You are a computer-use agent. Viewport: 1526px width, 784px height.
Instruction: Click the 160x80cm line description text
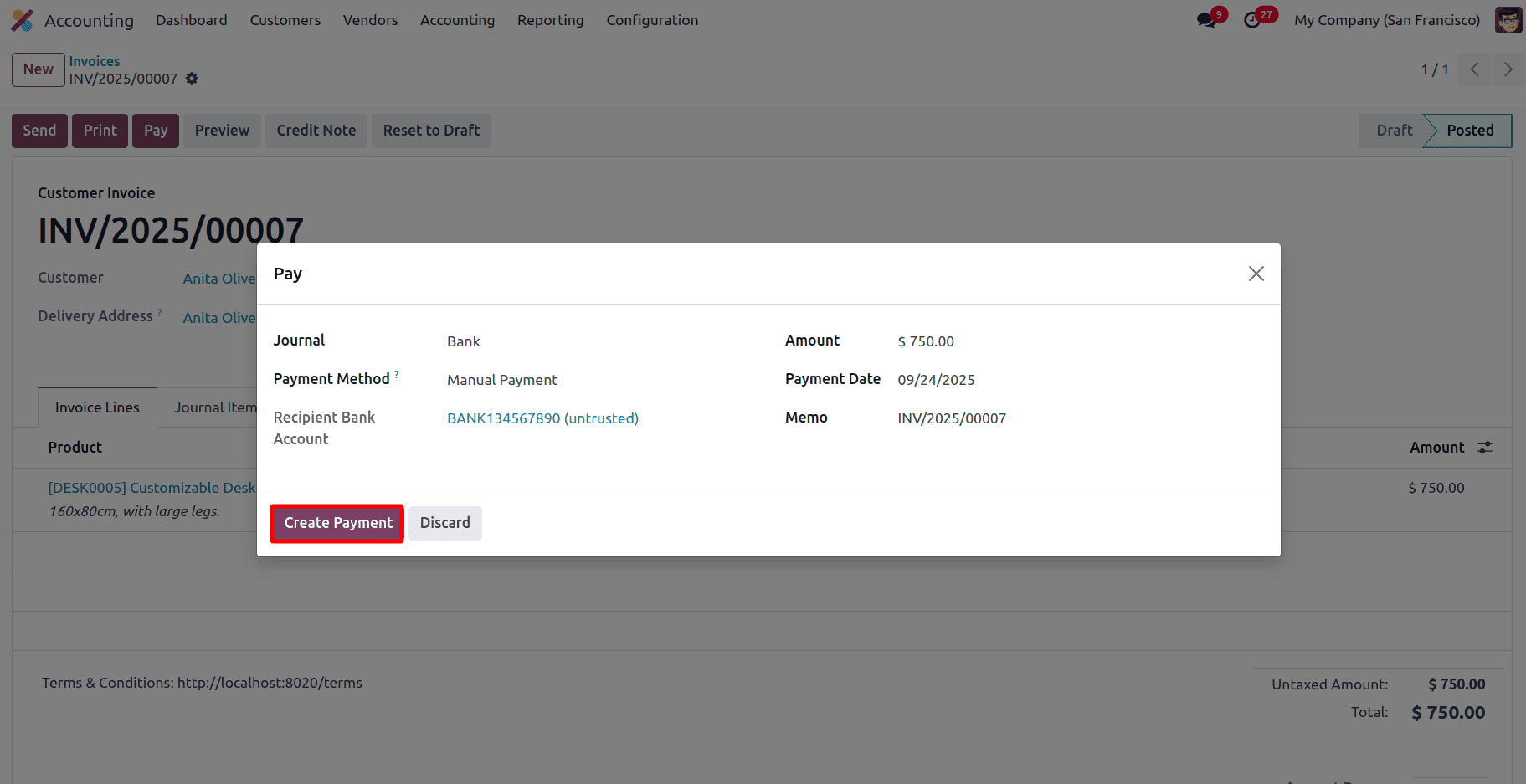click(135, 511)
